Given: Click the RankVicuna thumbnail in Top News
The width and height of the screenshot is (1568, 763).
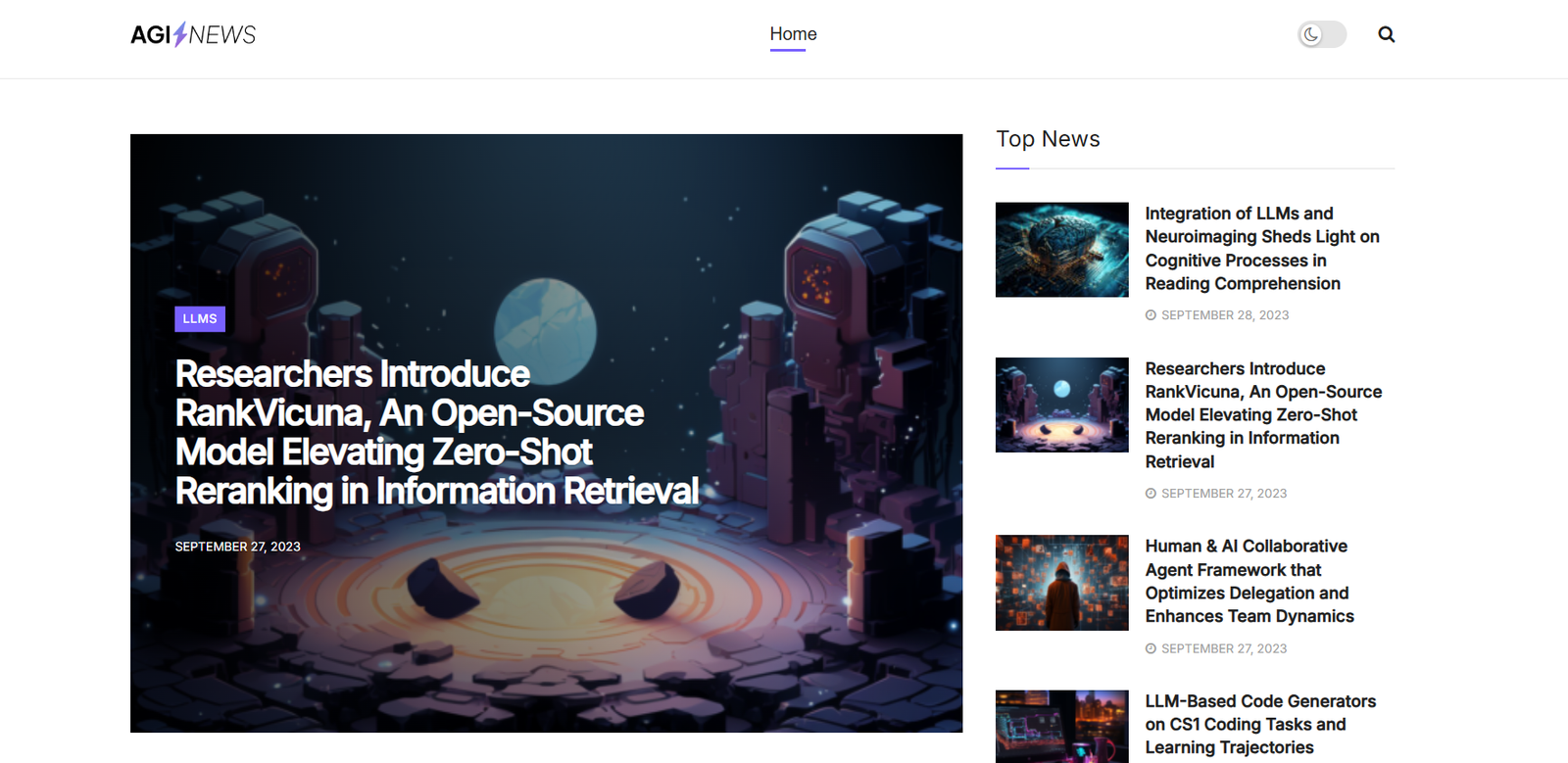Looking at the screenshot, I should click(1061, 405).
